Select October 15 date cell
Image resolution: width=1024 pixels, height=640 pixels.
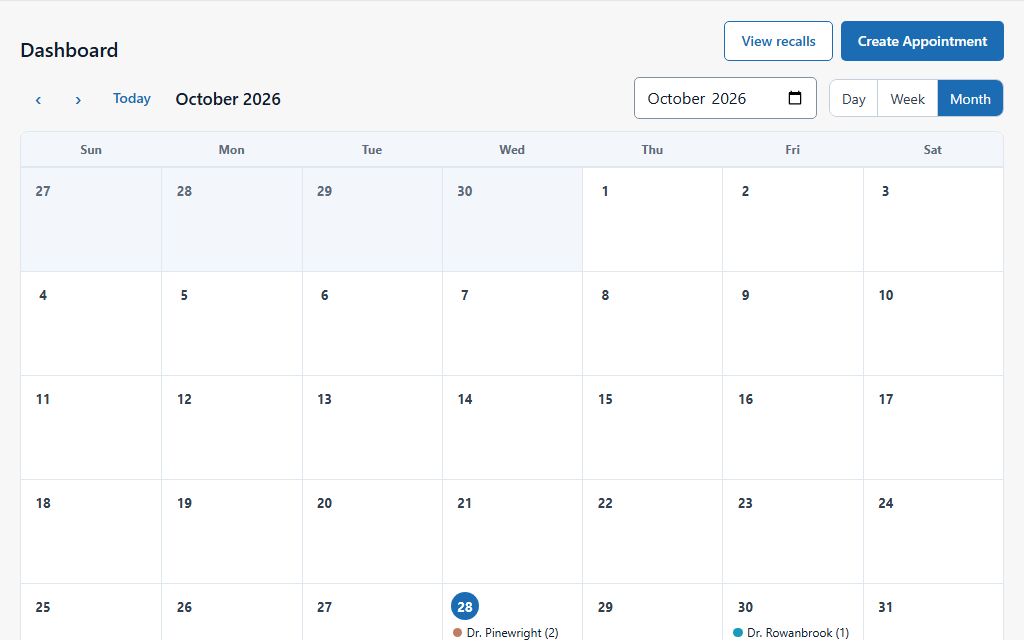pos(652,427)
